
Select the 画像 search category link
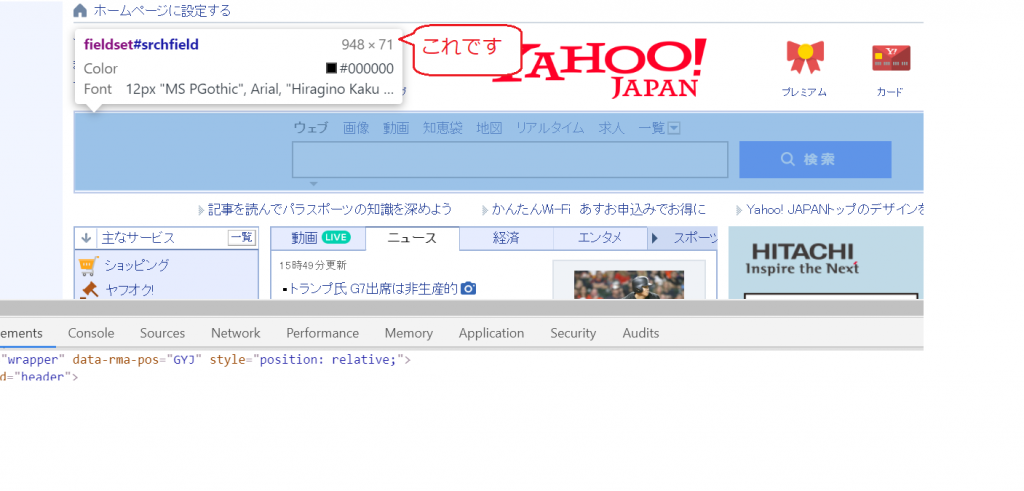point(355,128)
